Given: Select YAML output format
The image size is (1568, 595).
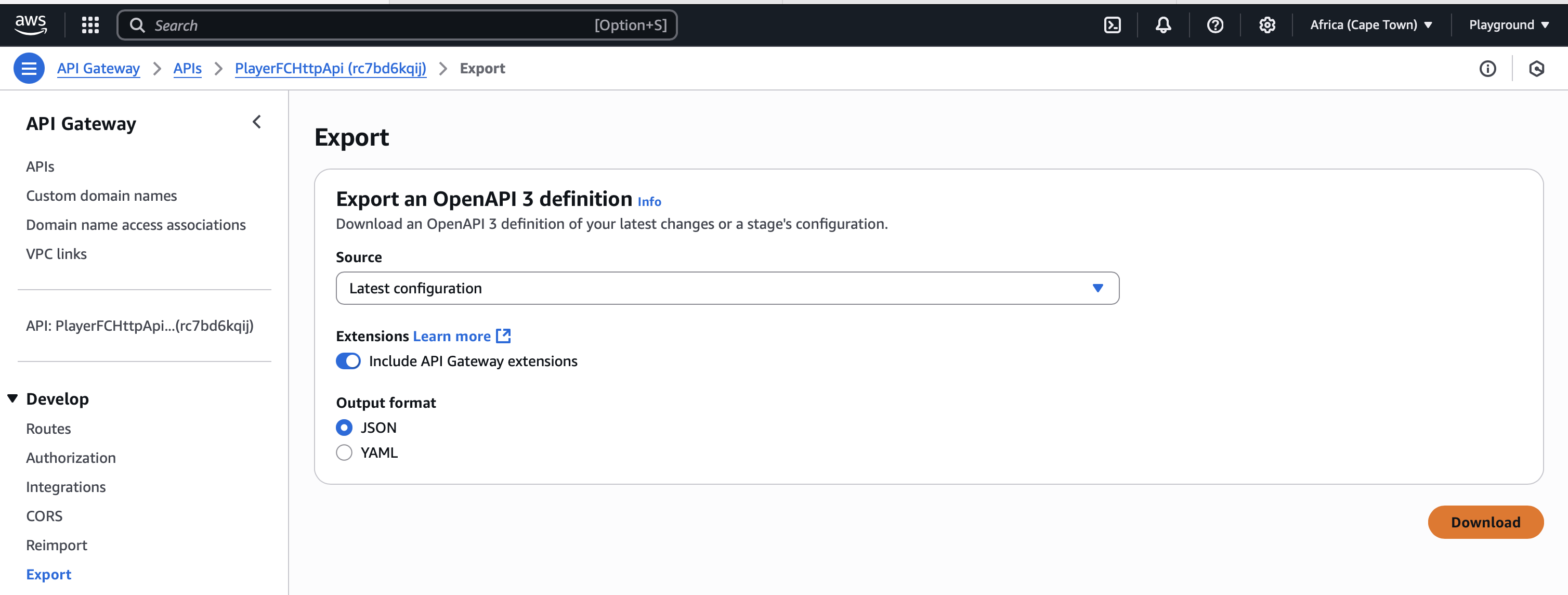Looking at the screenshot, I should click(x=344, y=452).
